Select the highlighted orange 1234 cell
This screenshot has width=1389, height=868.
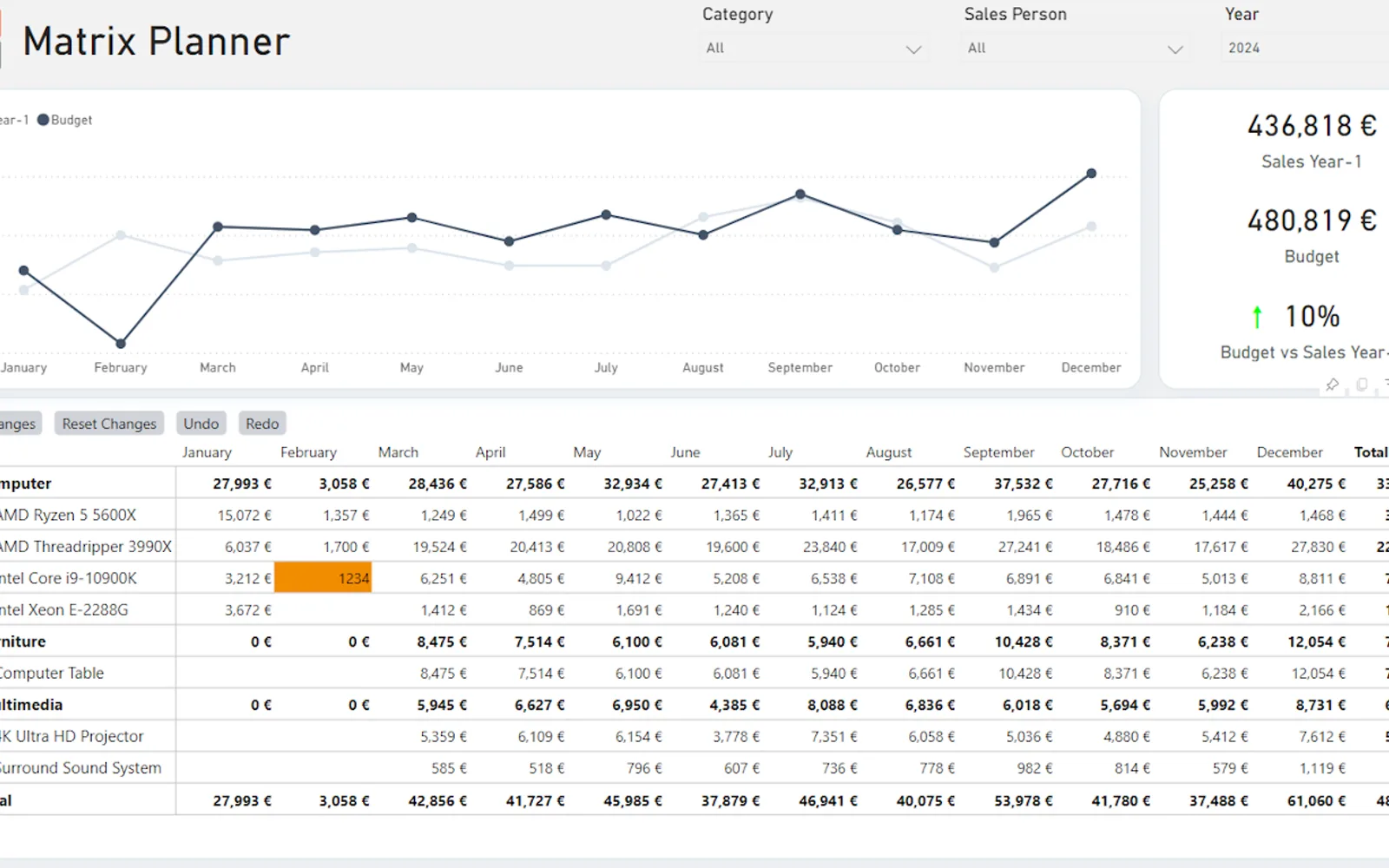click(323, 578)
